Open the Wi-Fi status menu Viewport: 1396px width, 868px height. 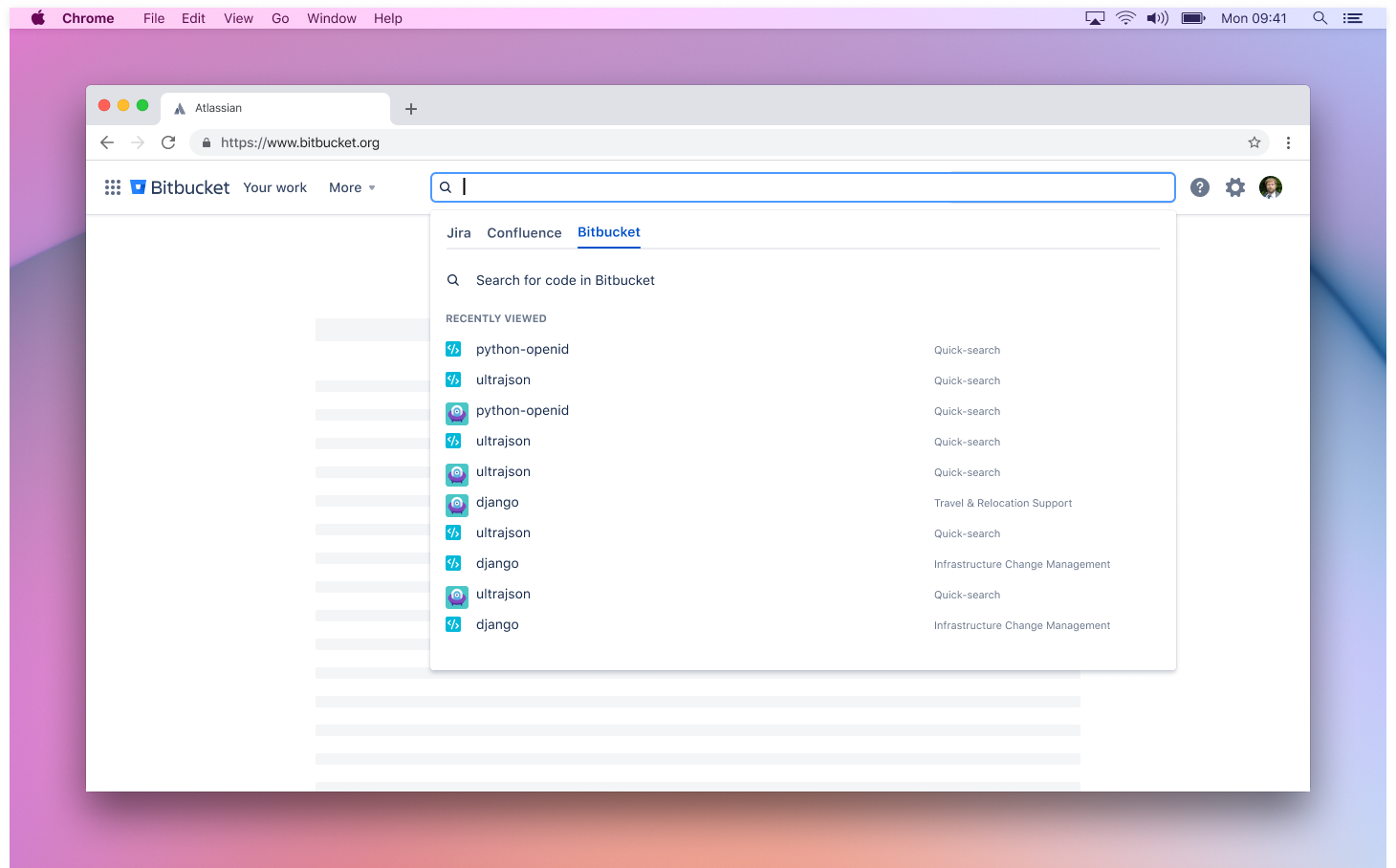coord(1126,18)
